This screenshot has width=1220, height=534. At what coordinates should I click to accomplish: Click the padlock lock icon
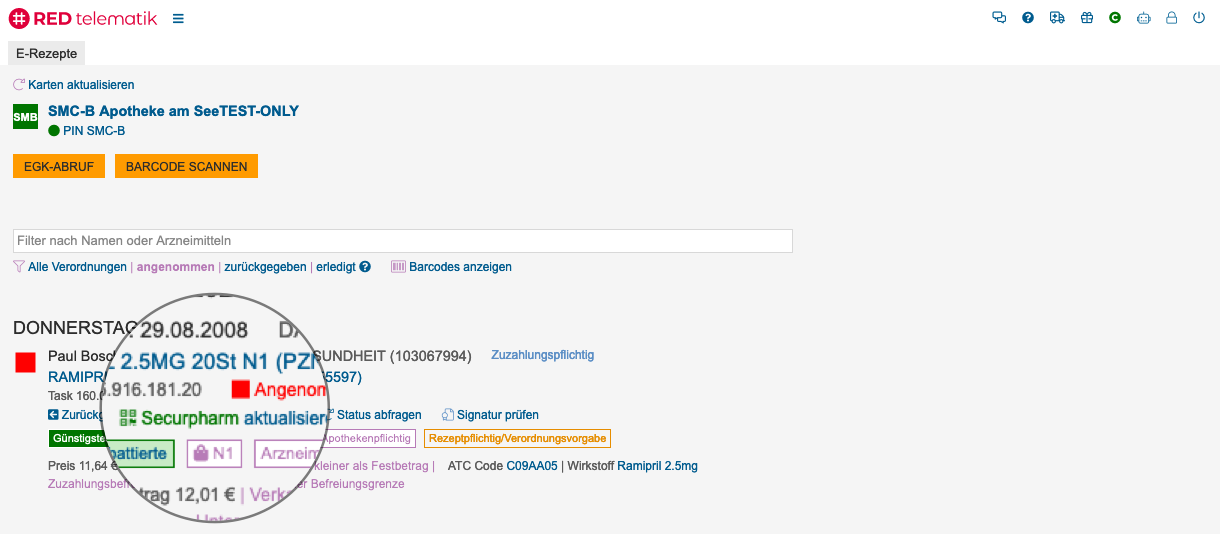1172,18
